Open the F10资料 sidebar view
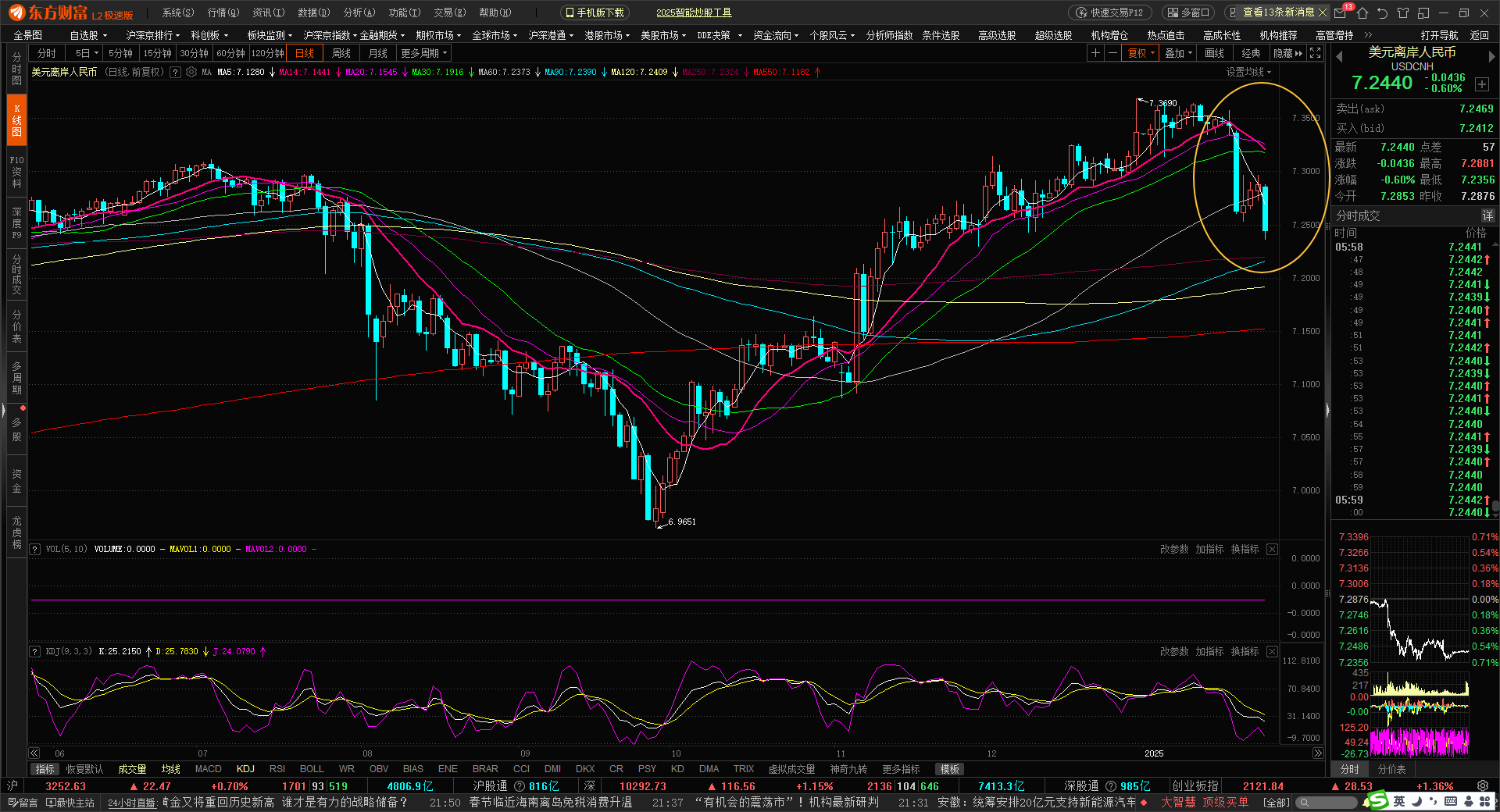The height and width of the screenshot is (812, 1500). point(16,172)
